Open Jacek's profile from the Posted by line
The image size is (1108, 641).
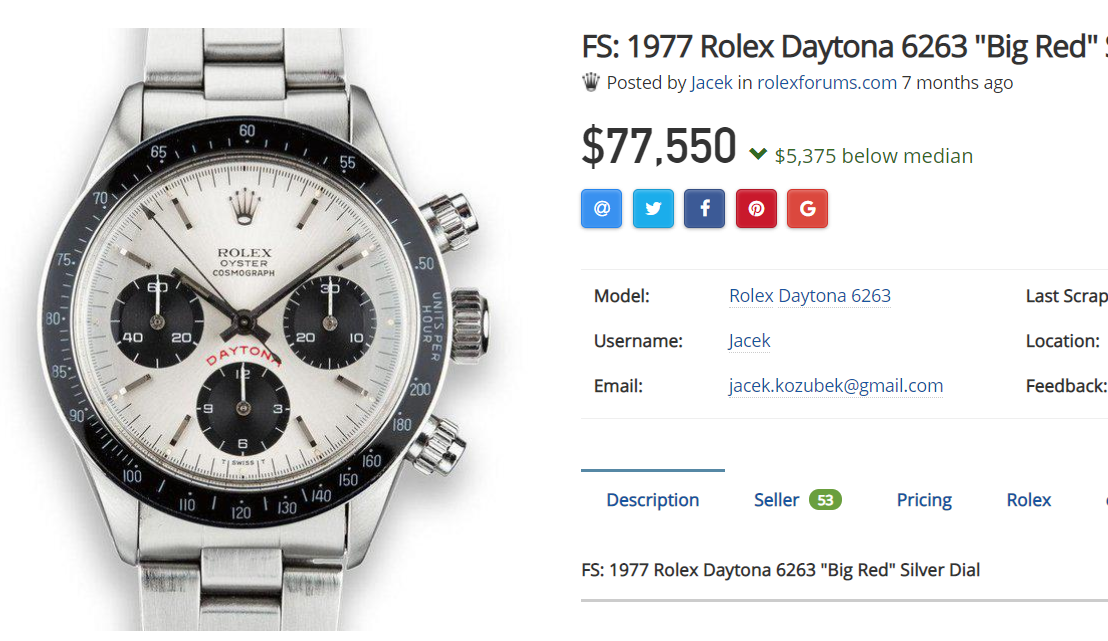click(711, 83)
